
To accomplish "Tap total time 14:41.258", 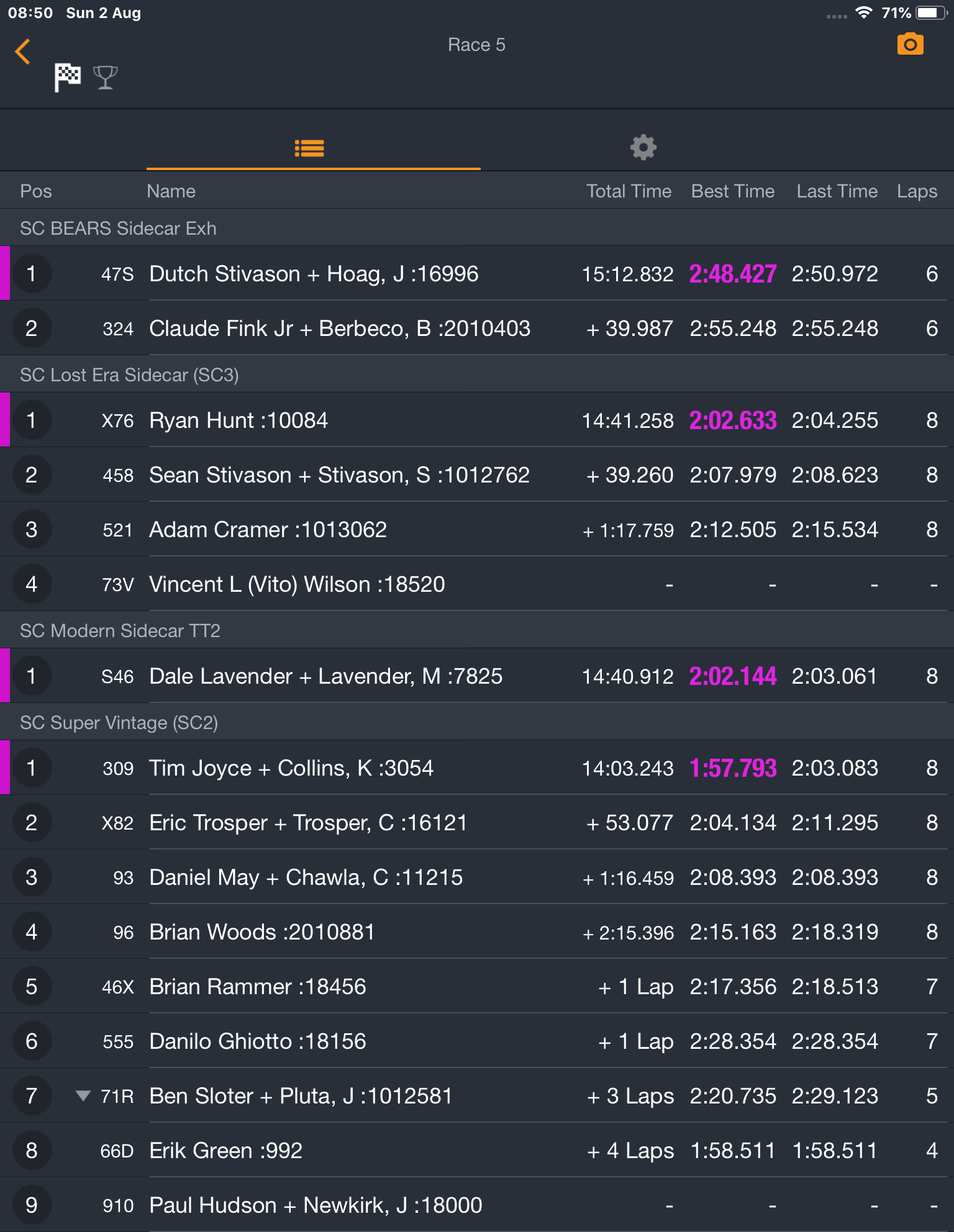I will (x=627, y=420).
